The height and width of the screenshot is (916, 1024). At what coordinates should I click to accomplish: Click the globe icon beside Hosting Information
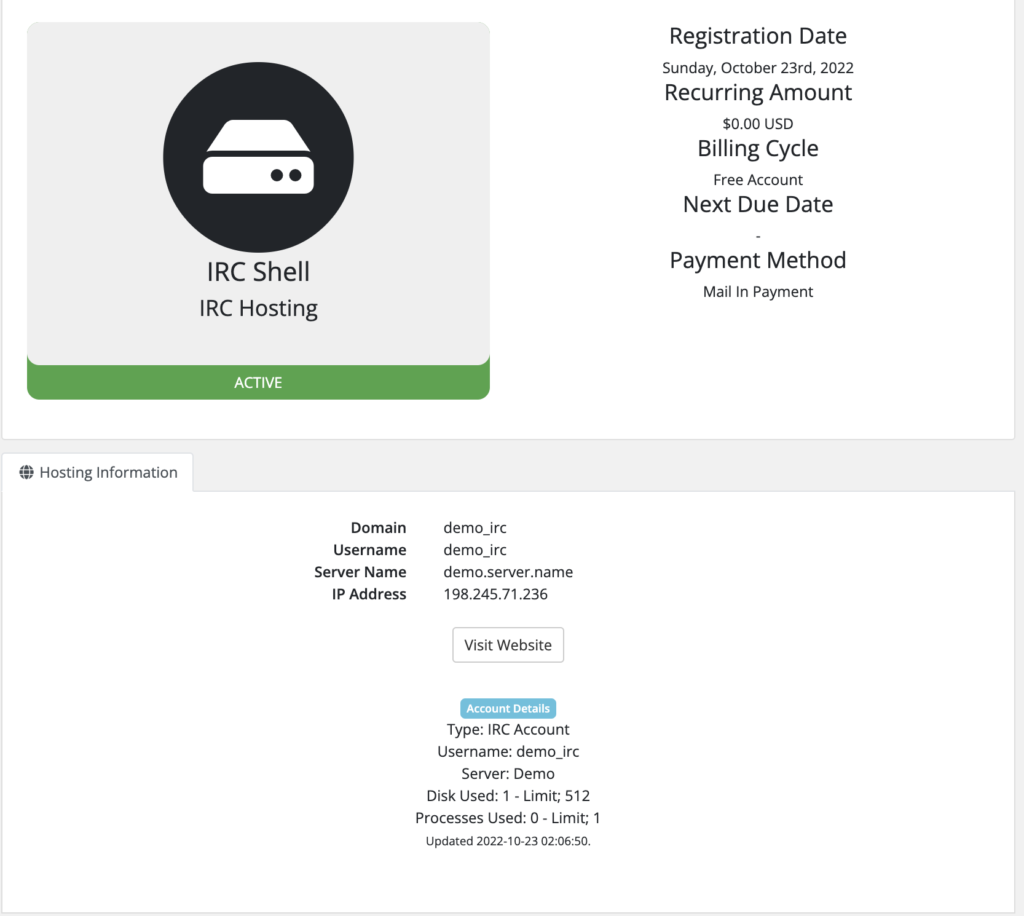coord(26,472)
